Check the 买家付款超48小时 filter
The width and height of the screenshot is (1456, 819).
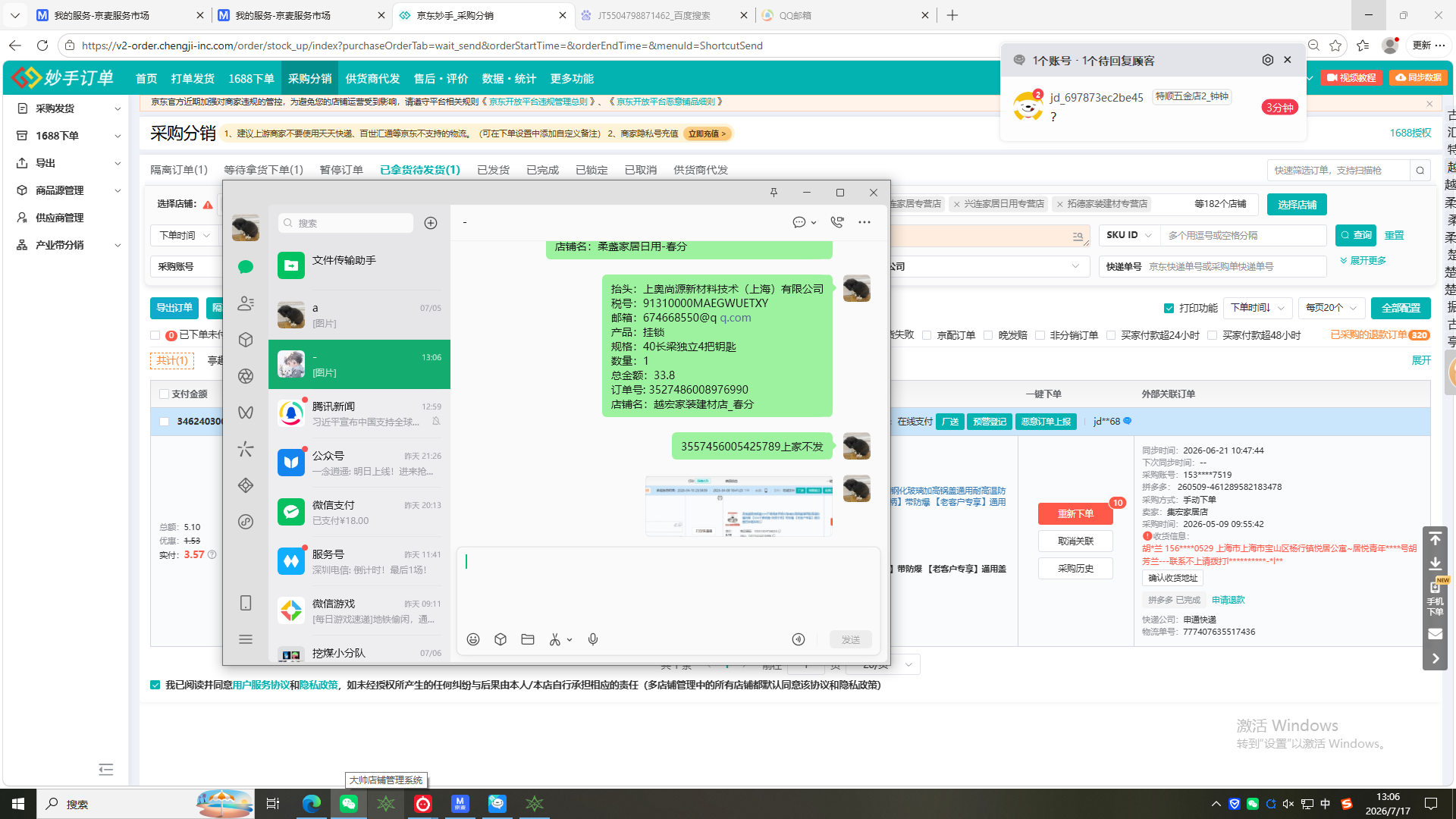[x=1212, y=335]
